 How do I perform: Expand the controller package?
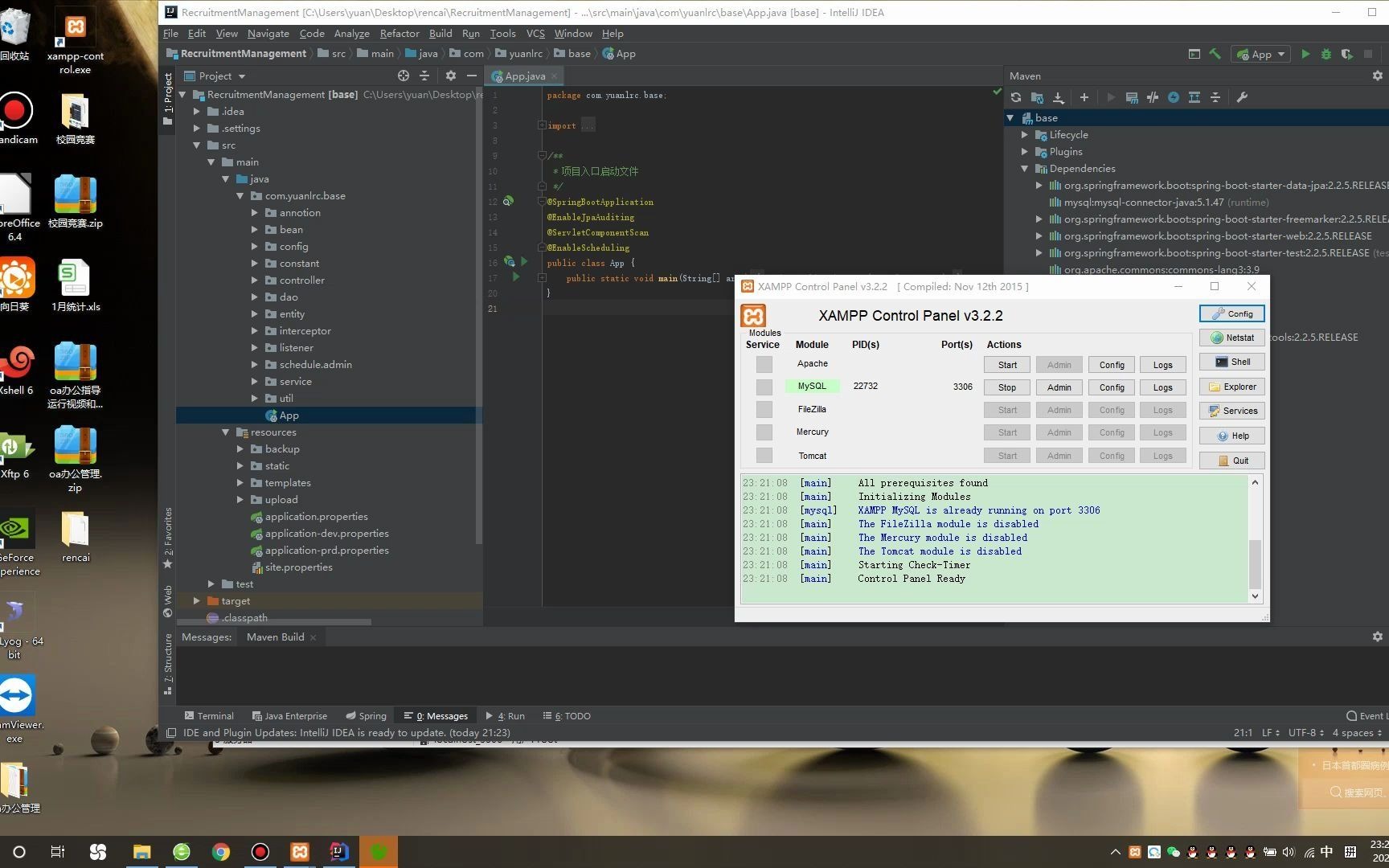255,280
